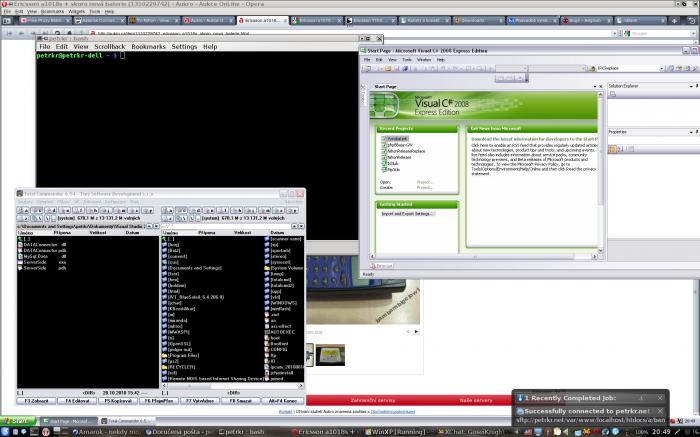Open left panel directory history dropdown arrow
This screenshot has height=437, width=700.
coord(156,226)
